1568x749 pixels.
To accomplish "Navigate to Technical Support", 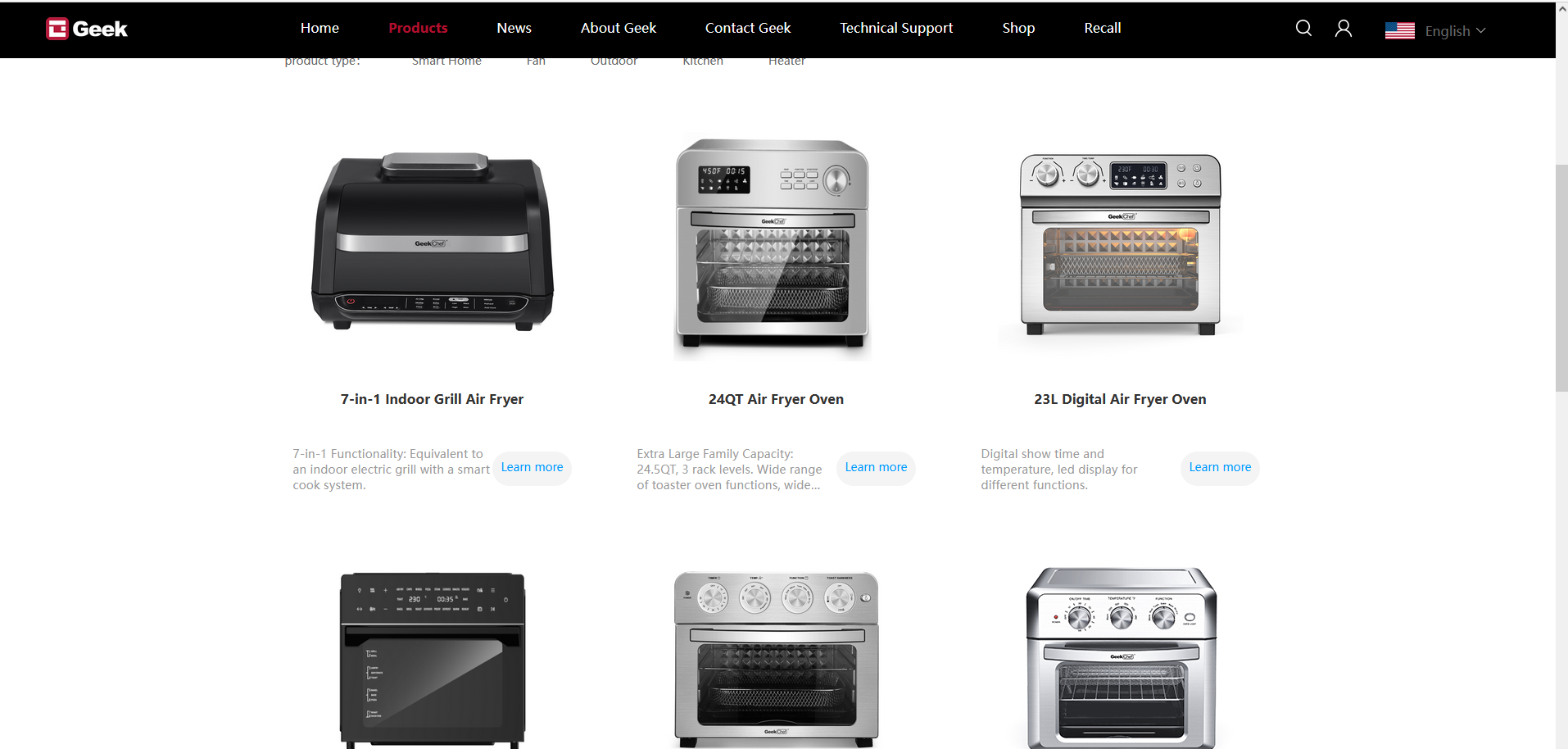I will click(896, 28).
